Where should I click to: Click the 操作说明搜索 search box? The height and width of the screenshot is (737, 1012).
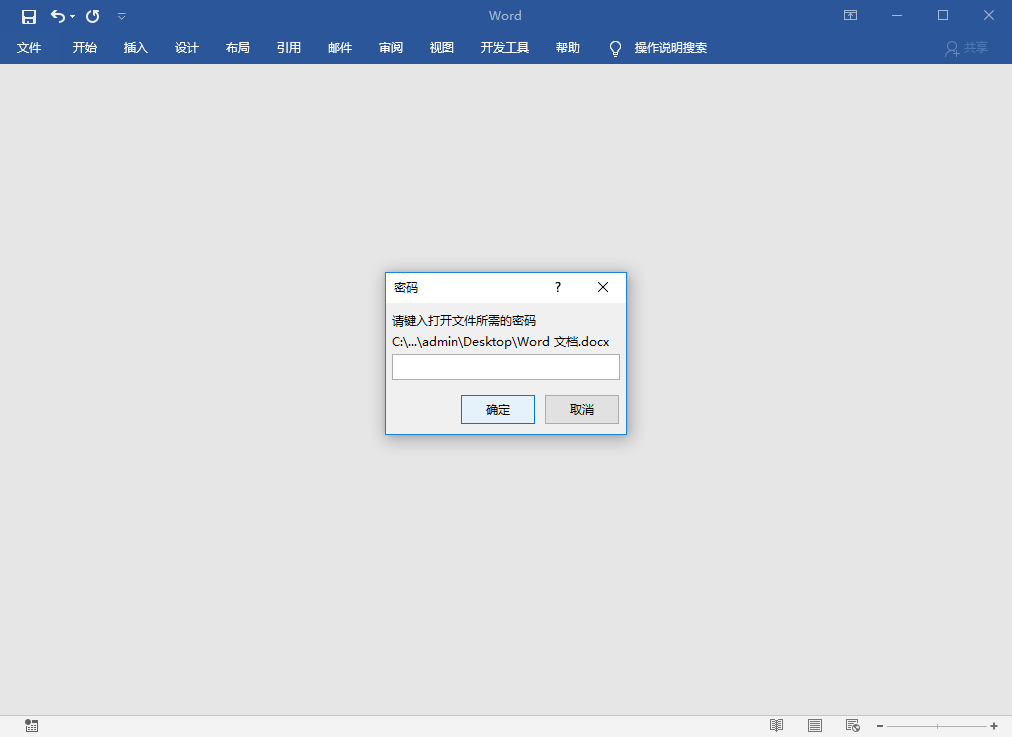[671, 48]
